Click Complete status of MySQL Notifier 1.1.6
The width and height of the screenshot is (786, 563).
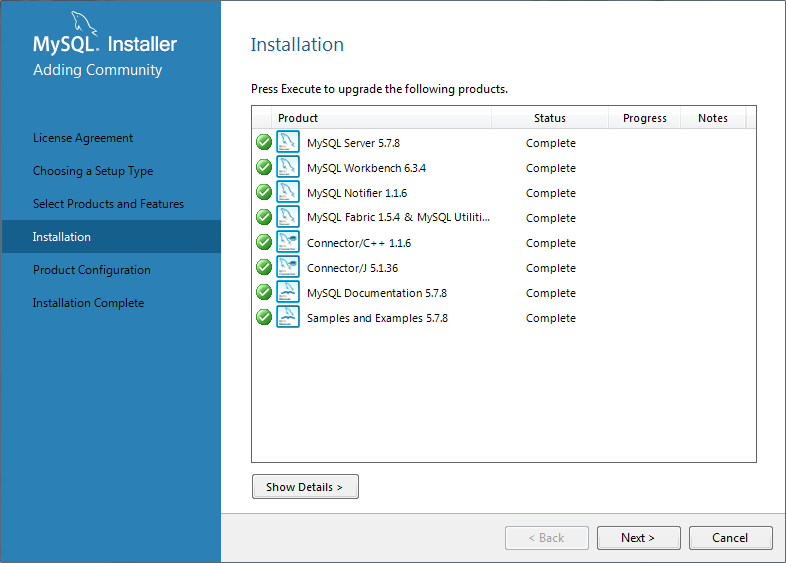(550, 193)
